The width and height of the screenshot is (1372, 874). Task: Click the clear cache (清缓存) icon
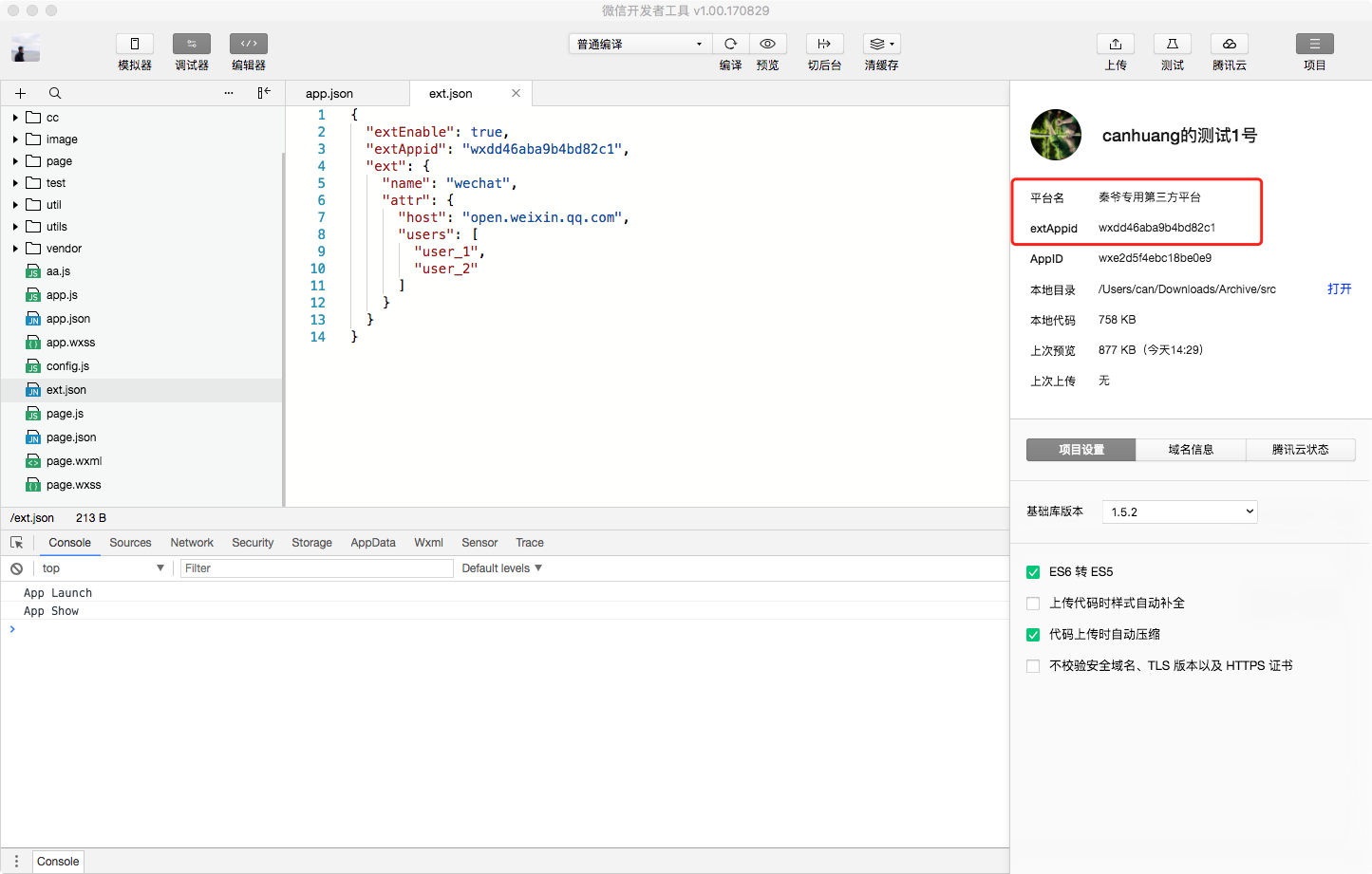(881, 44)
